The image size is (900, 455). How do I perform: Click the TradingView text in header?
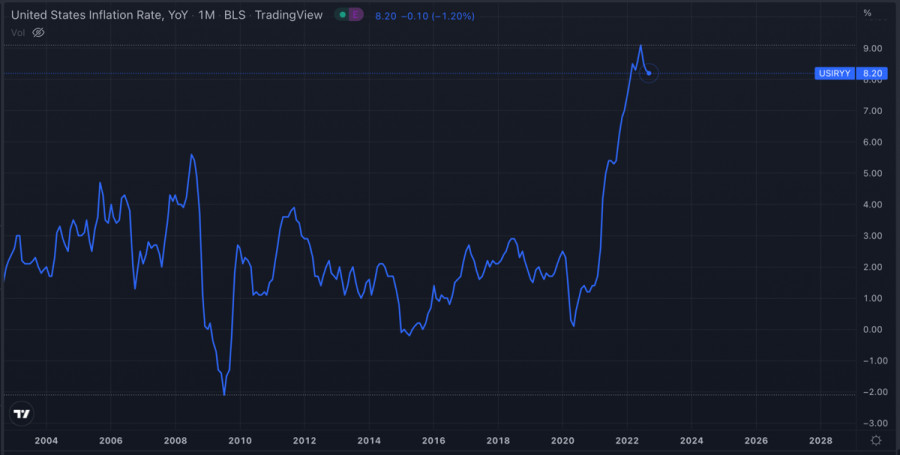(x=289, y=15)
